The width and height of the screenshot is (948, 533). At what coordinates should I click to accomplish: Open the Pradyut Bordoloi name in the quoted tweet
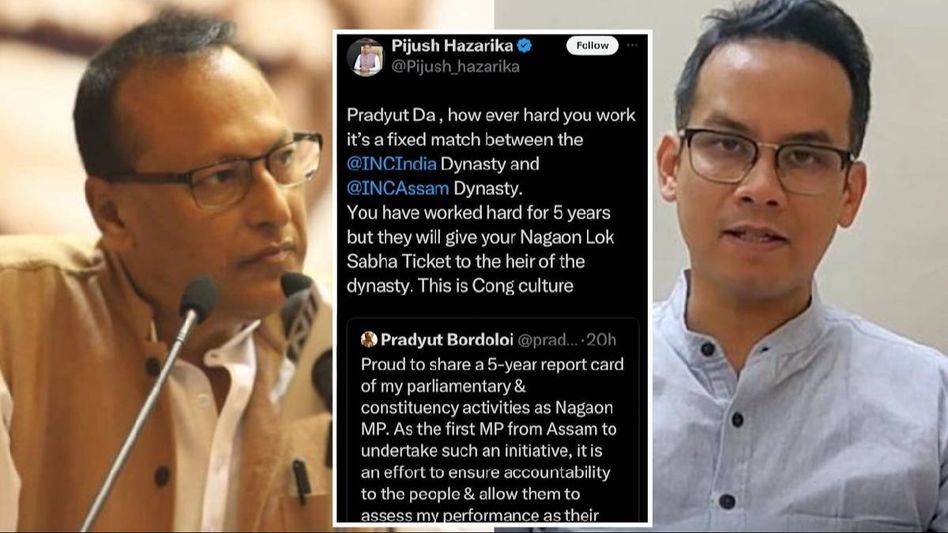(x=447, y=340)
